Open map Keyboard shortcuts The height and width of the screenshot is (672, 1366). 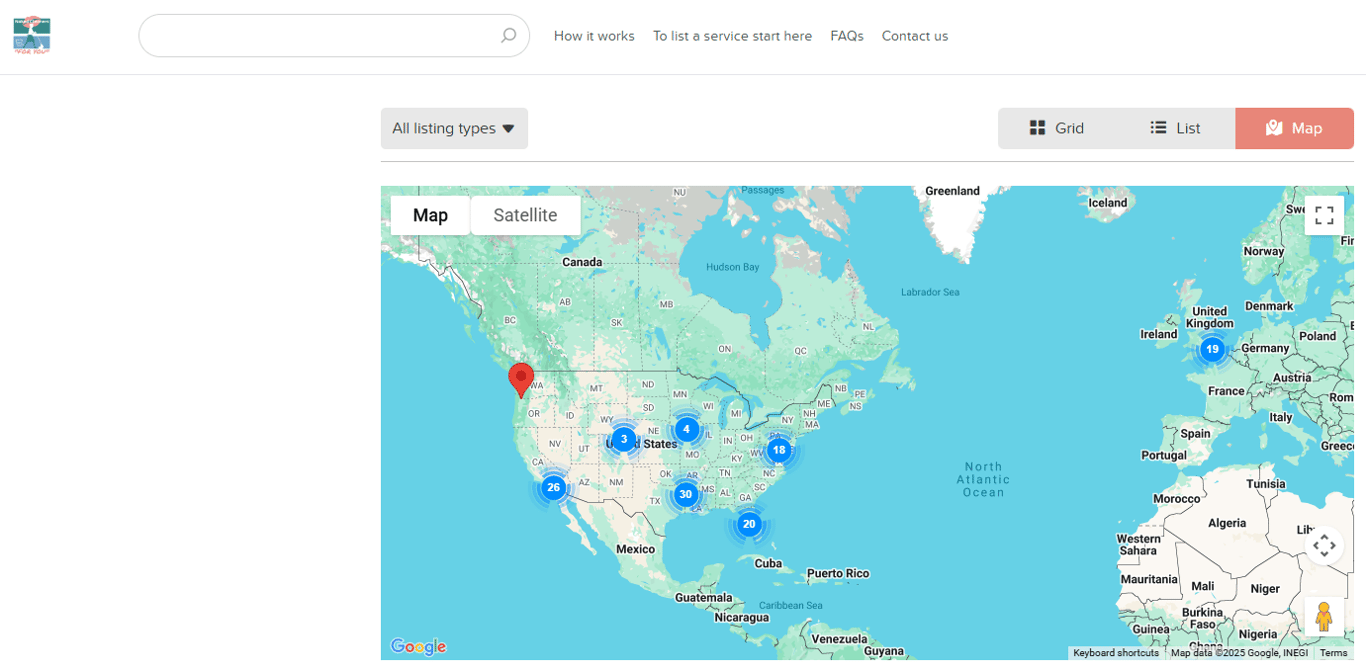[1116, 653]
